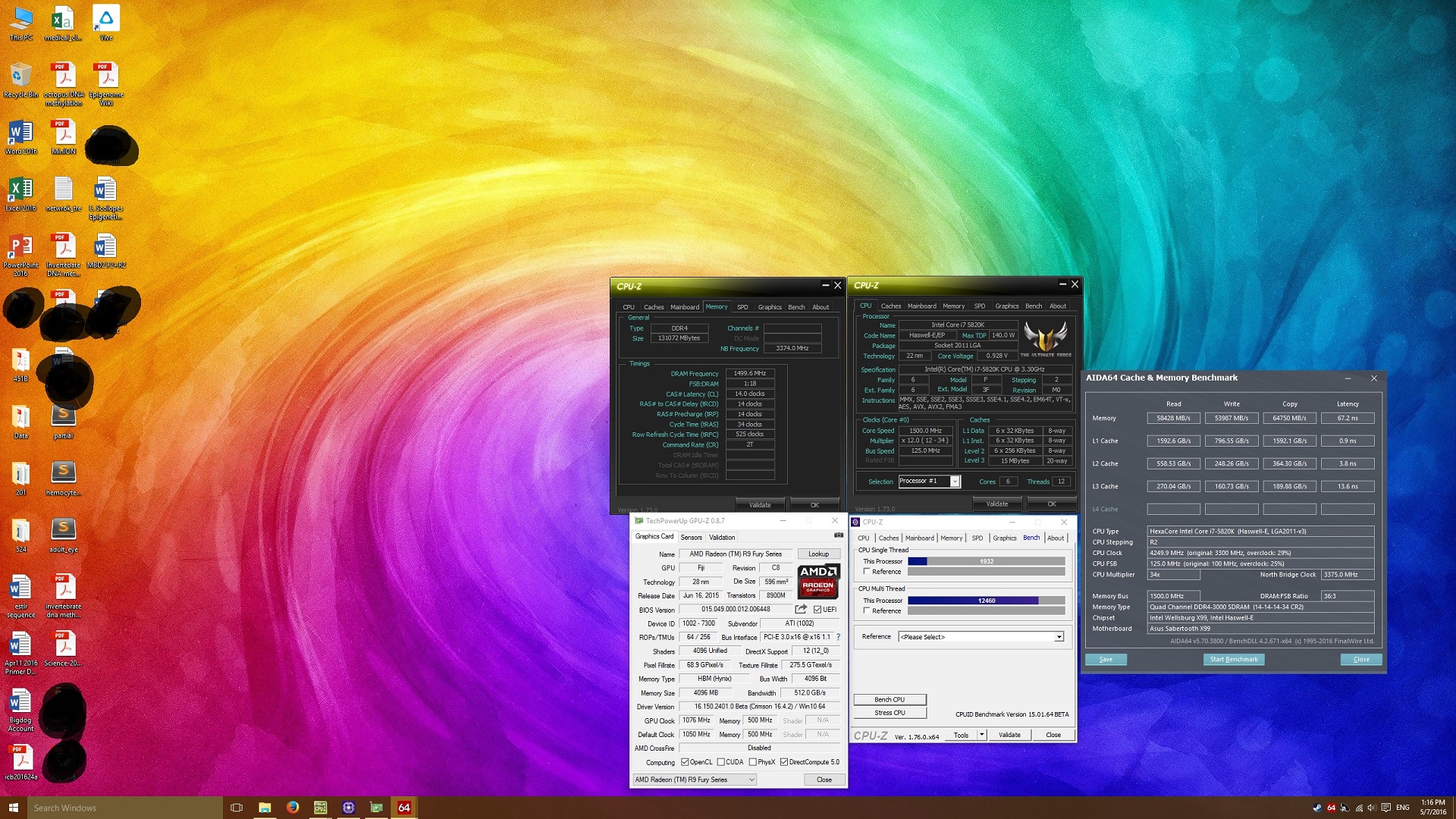Open the volume control in system tray
The height and width of the screenshot is (819, 1456).
click(x=1372, y=808)
